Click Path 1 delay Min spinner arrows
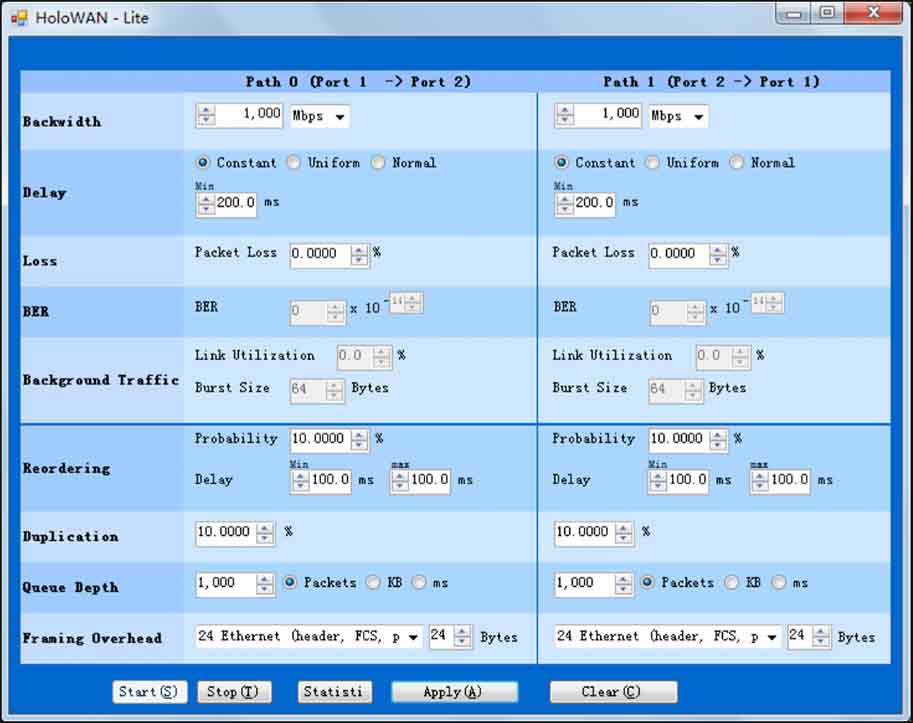 click(565, 204)
